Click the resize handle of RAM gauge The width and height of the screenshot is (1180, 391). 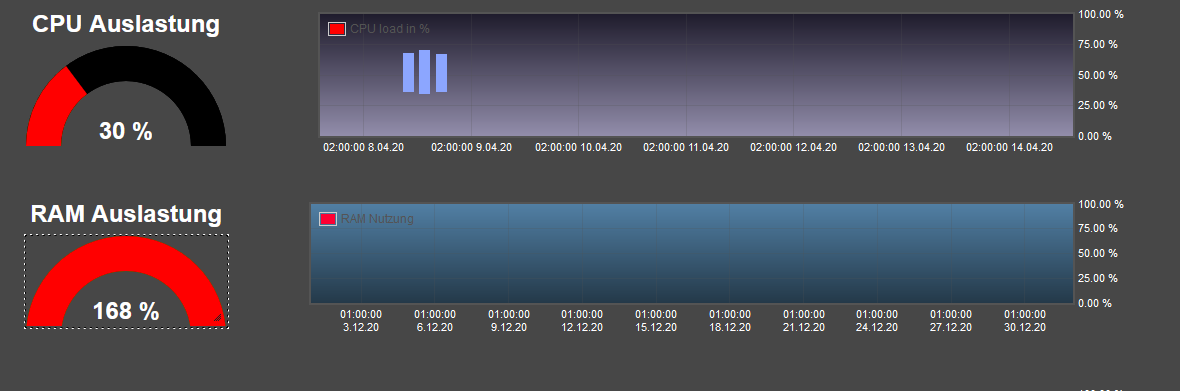click(217, 318)
